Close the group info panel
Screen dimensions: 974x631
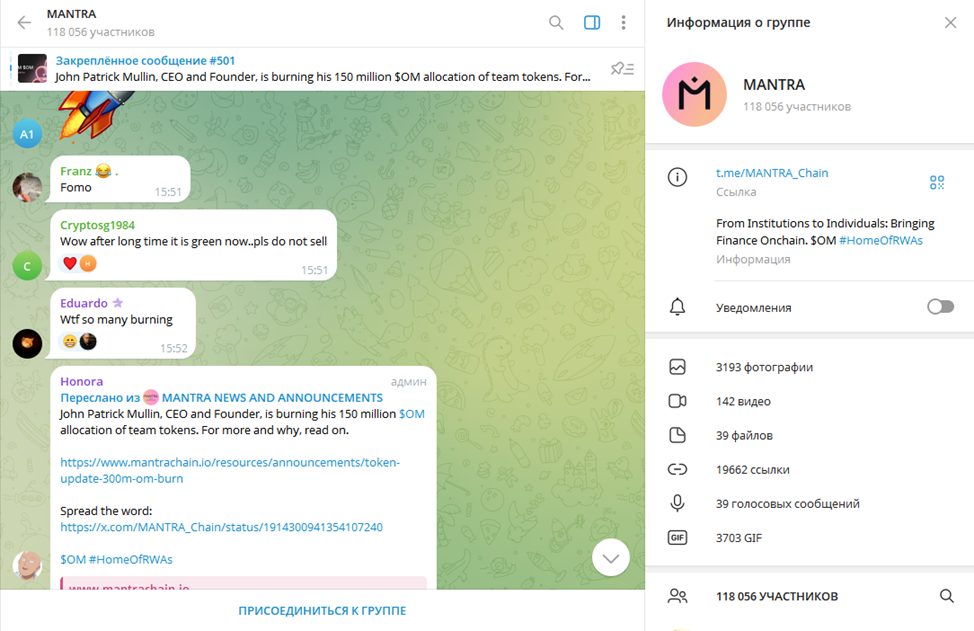point(950,23)
